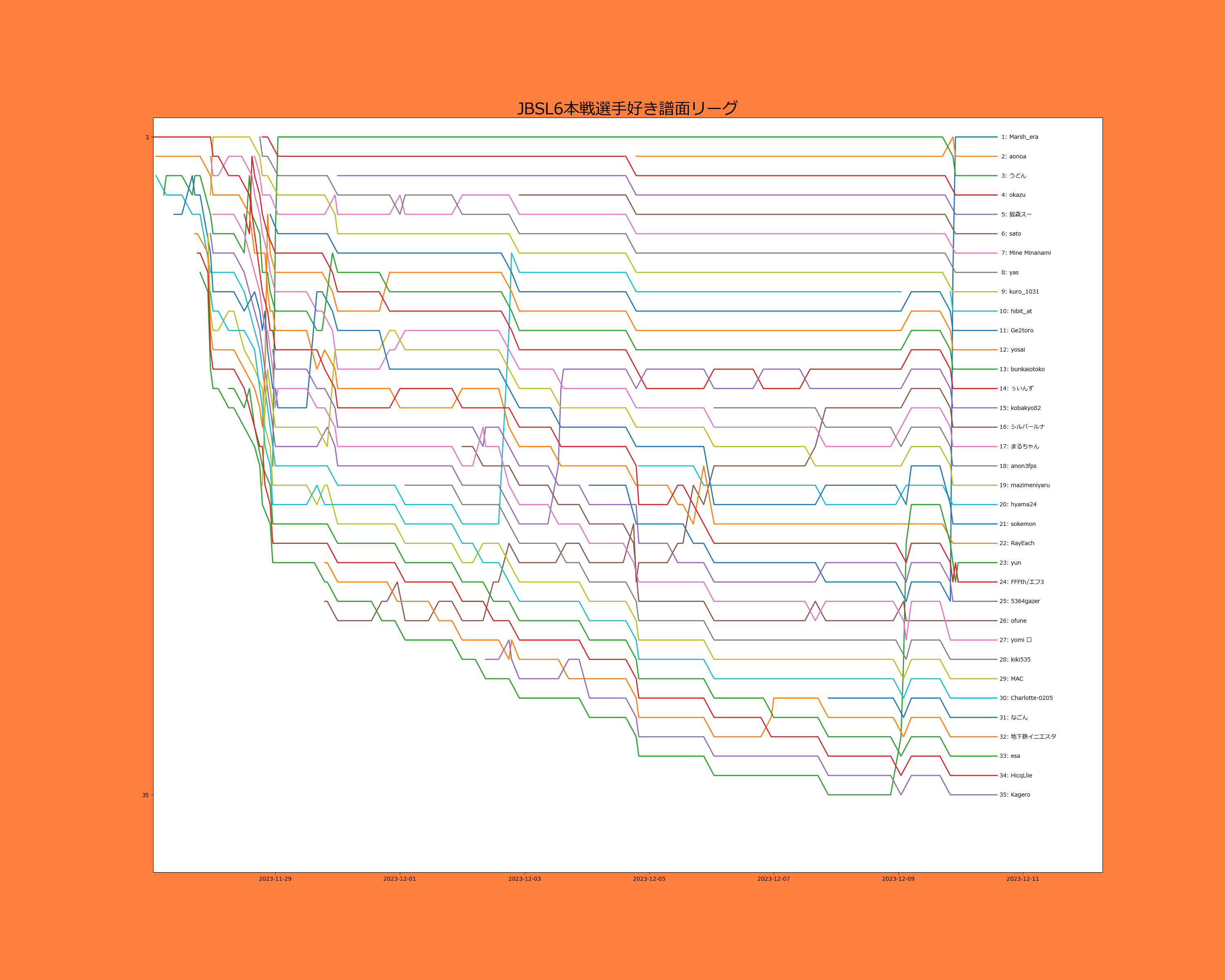Click the y-axis tick labeled 35

point(145,795)
